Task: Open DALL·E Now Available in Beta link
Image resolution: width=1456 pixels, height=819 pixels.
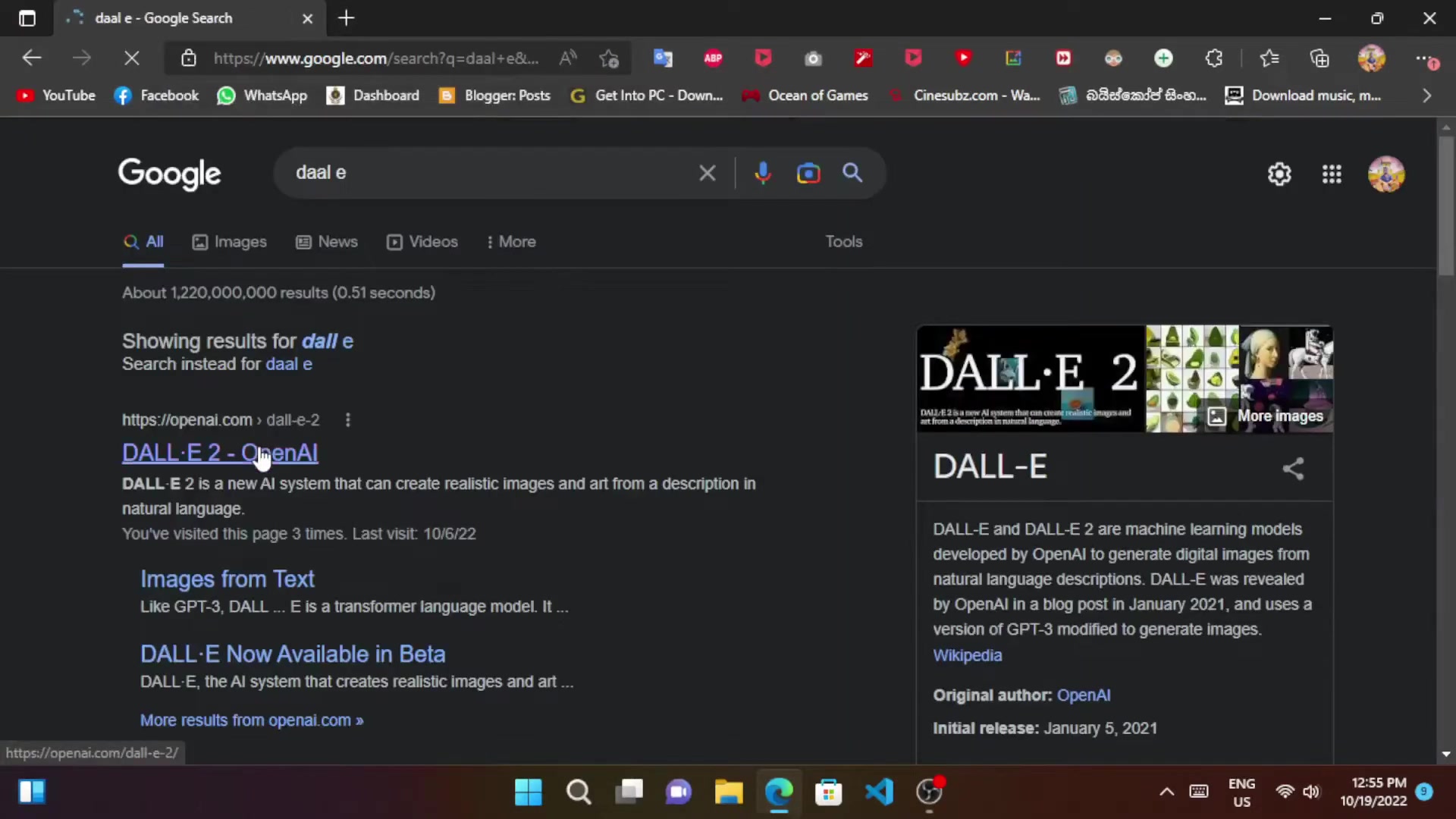Action: tap(293, 654)
